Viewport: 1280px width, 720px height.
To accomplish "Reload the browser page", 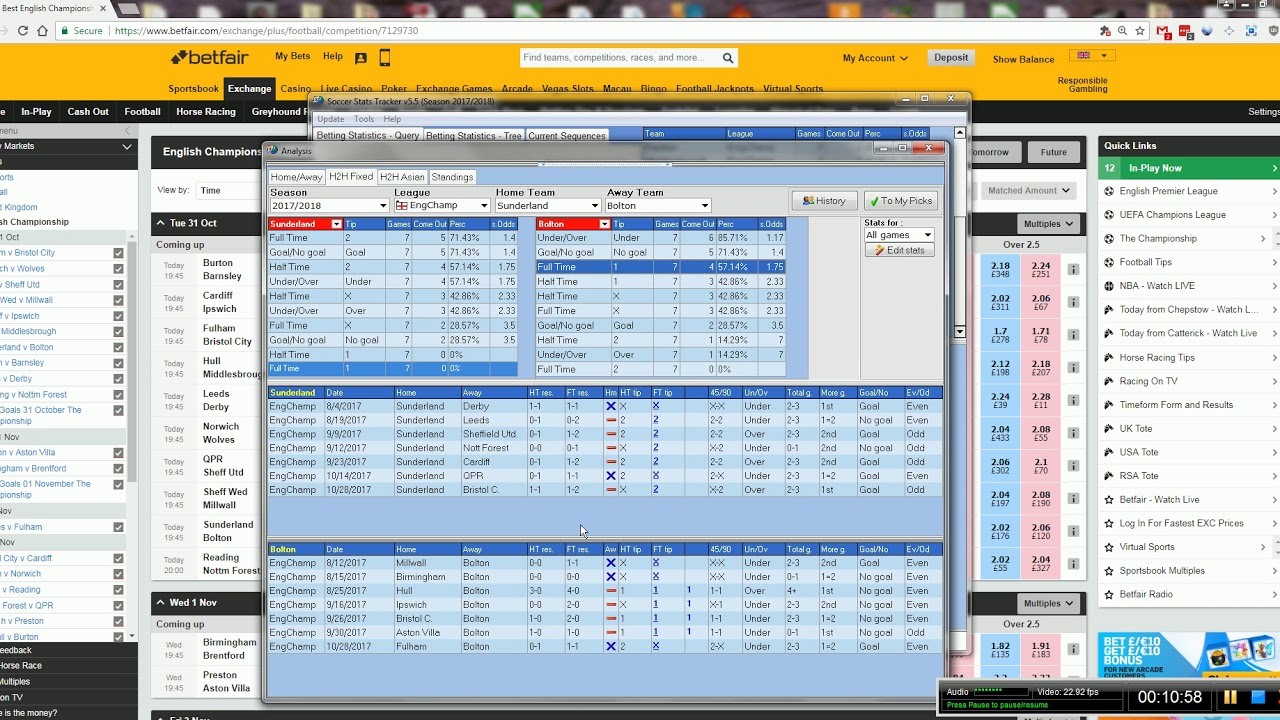I will pos(23,31).
